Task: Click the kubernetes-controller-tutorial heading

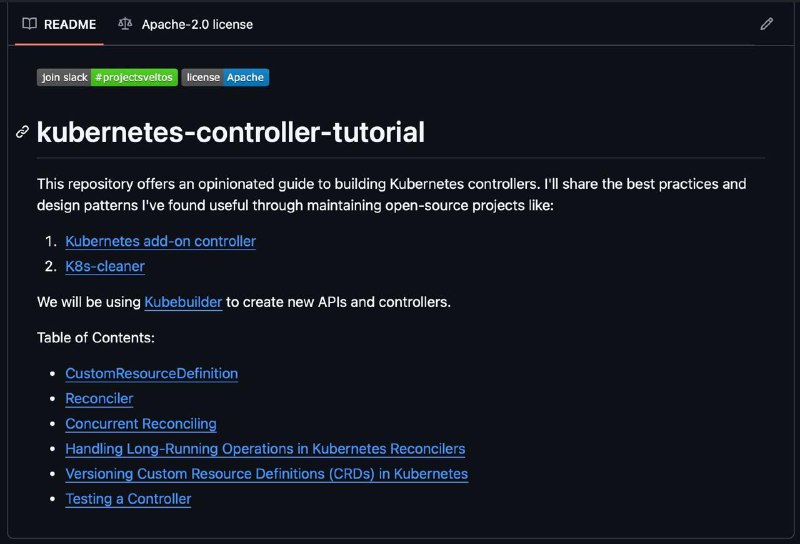Action: point(231,132)
